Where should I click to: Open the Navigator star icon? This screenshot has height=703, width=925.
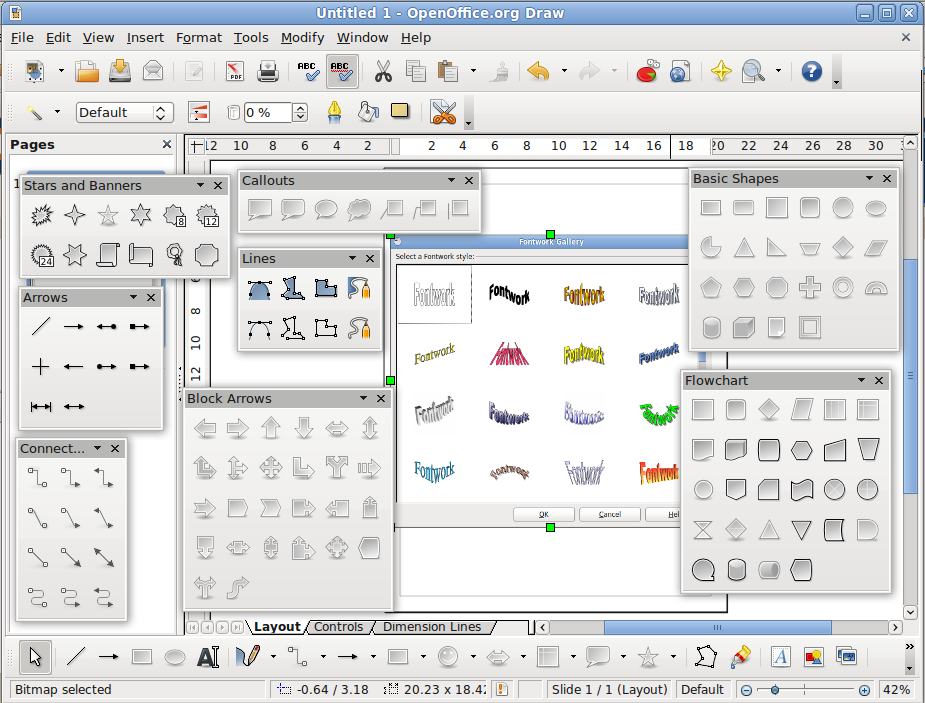[719, 71]
